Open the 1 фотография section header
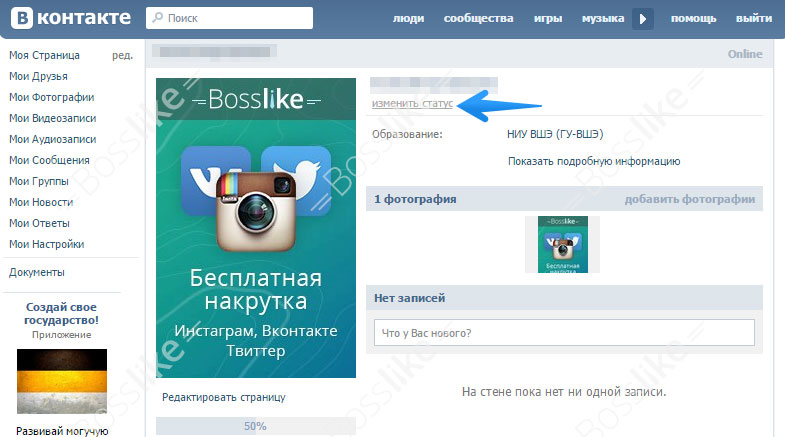The height and width of the screenshot is (437, 785). 415,199
